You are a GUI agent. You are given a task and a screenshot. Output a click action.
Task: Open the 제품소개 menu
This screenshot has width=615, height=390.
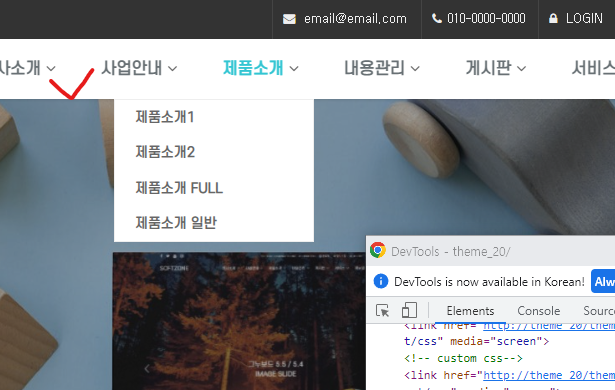click(253, 68)
